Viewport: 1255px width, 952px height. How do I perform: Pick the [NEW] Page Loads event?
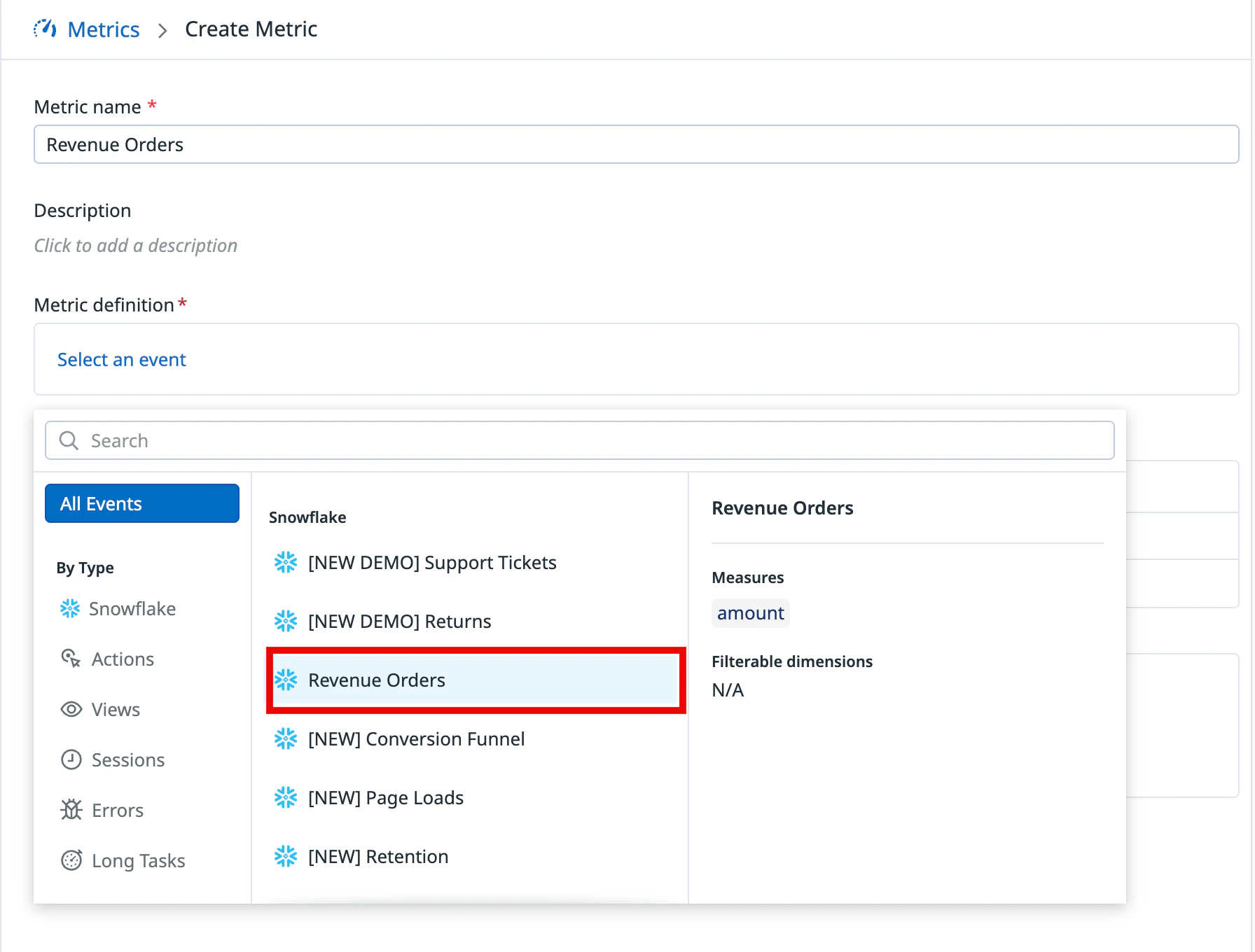(385, 798)
